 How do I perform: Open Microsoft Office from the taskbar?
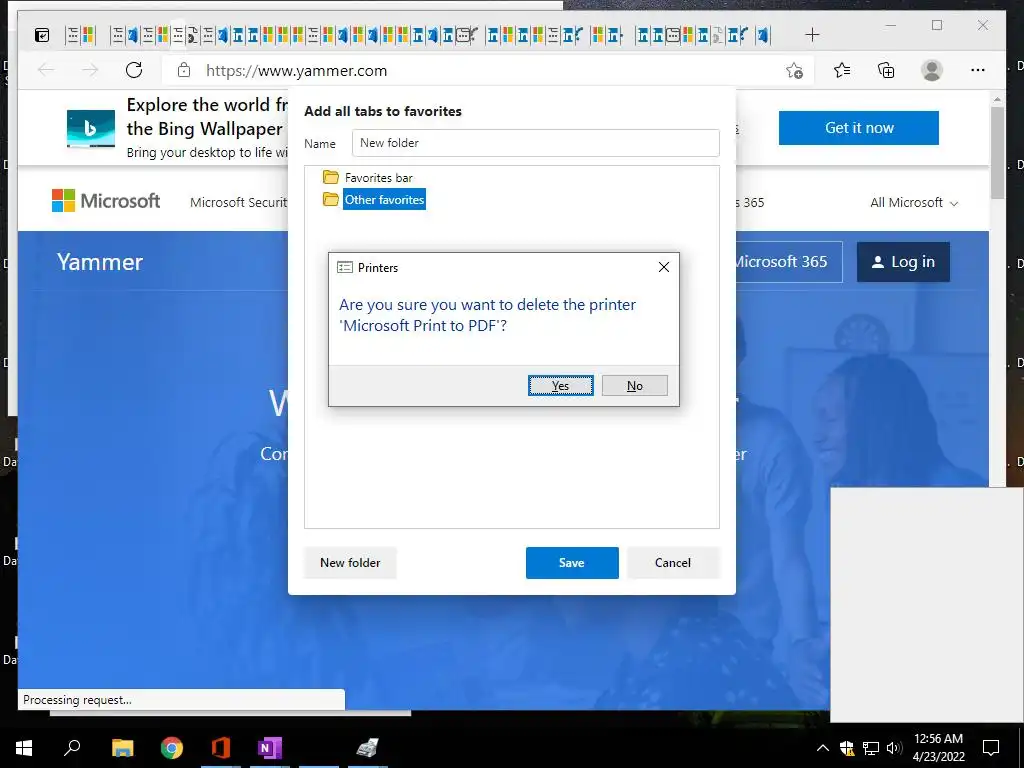pos(221,748)
